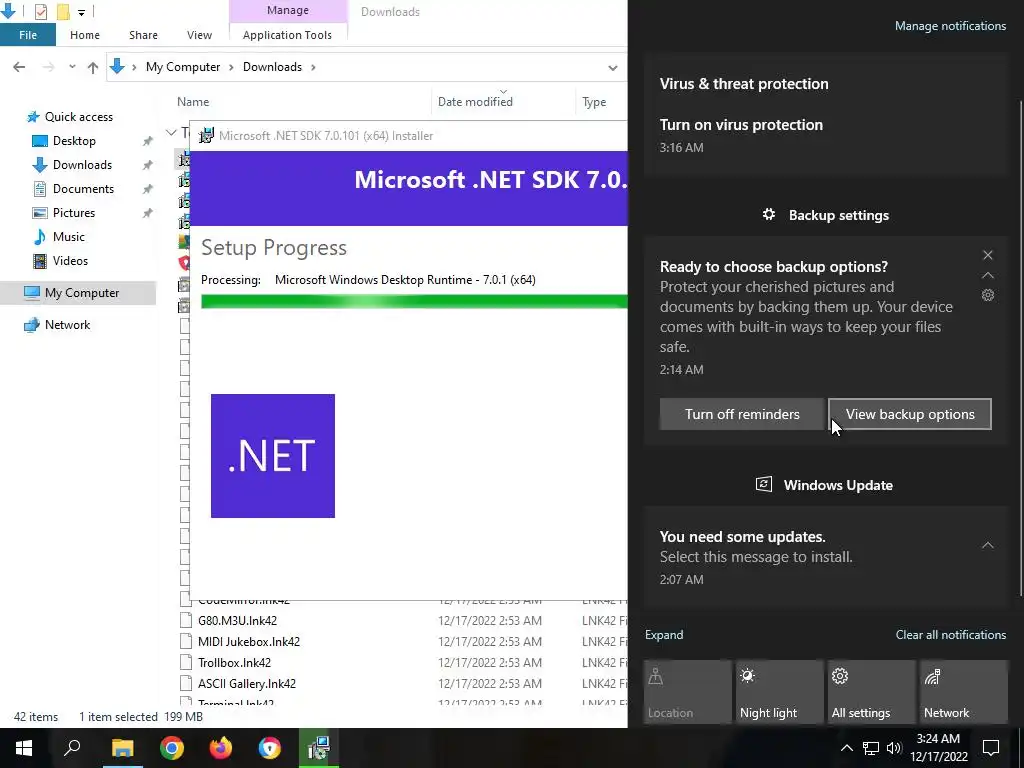The image size is (1024, 768).
Task: Select Network in the navigation pane
Action: tap(67, 325)
